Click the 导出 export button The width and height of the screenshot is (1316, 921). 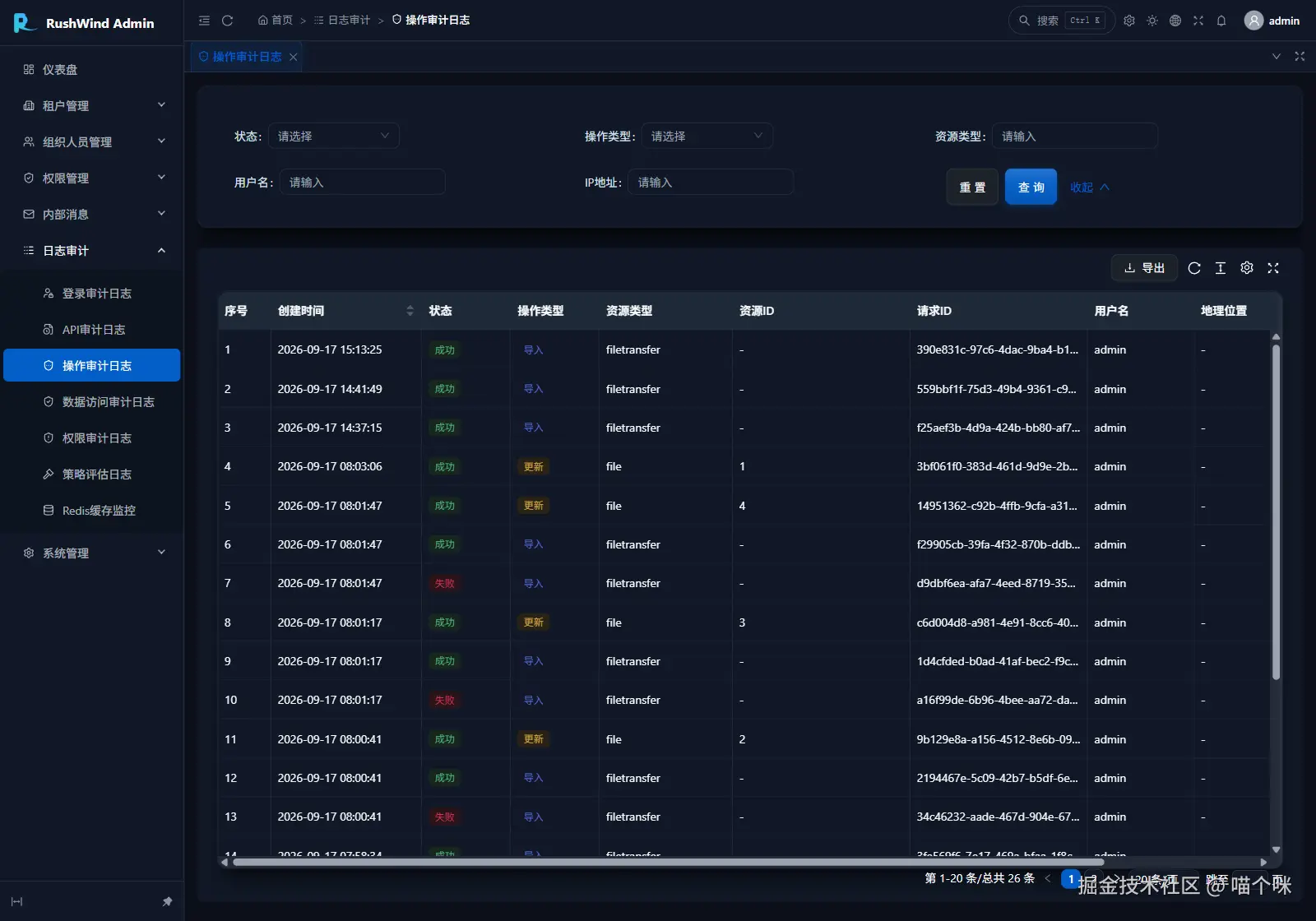point(1145,268)
